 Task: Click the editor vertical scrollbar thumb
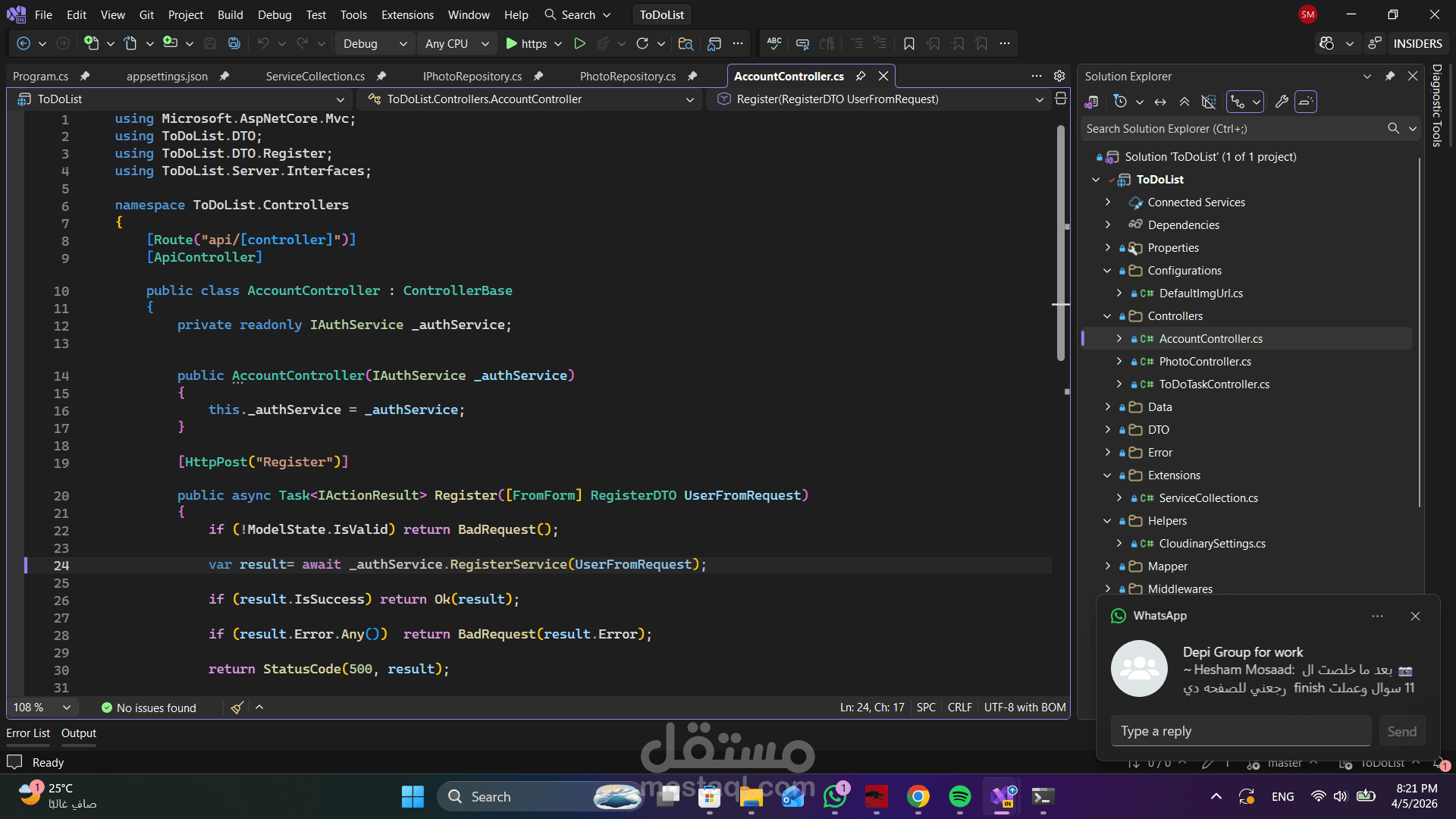tap(1061, 243)
